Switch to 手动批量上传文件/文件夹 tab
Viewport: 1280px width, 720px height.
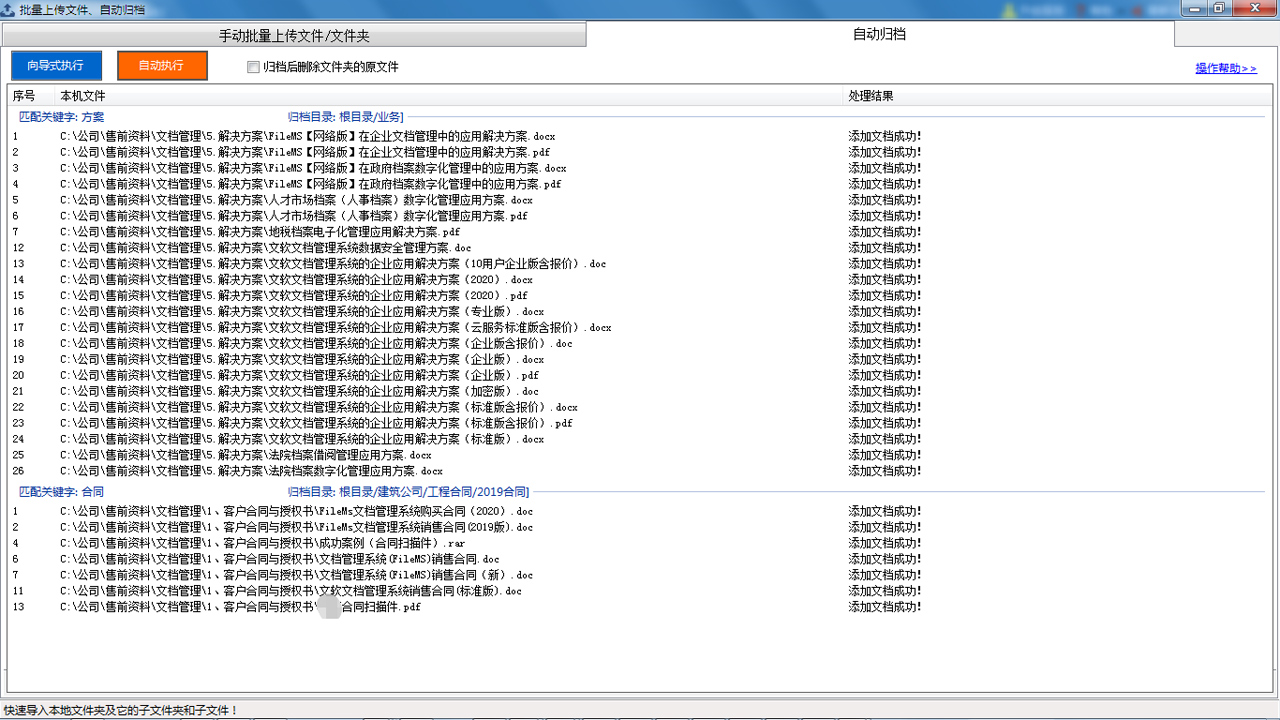[x=294, y=35]
